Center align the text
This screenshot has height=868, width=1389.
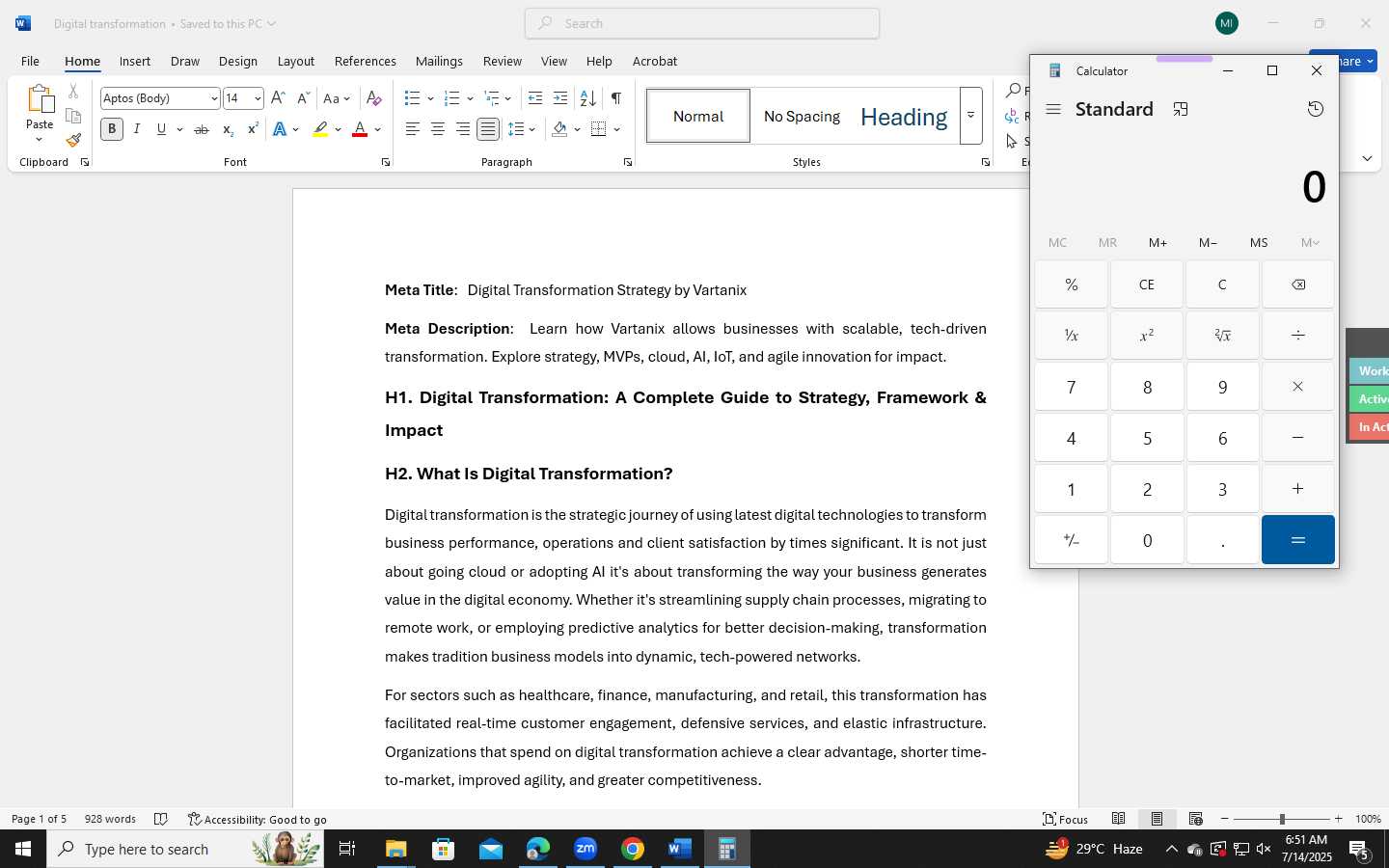click(438, 129)
